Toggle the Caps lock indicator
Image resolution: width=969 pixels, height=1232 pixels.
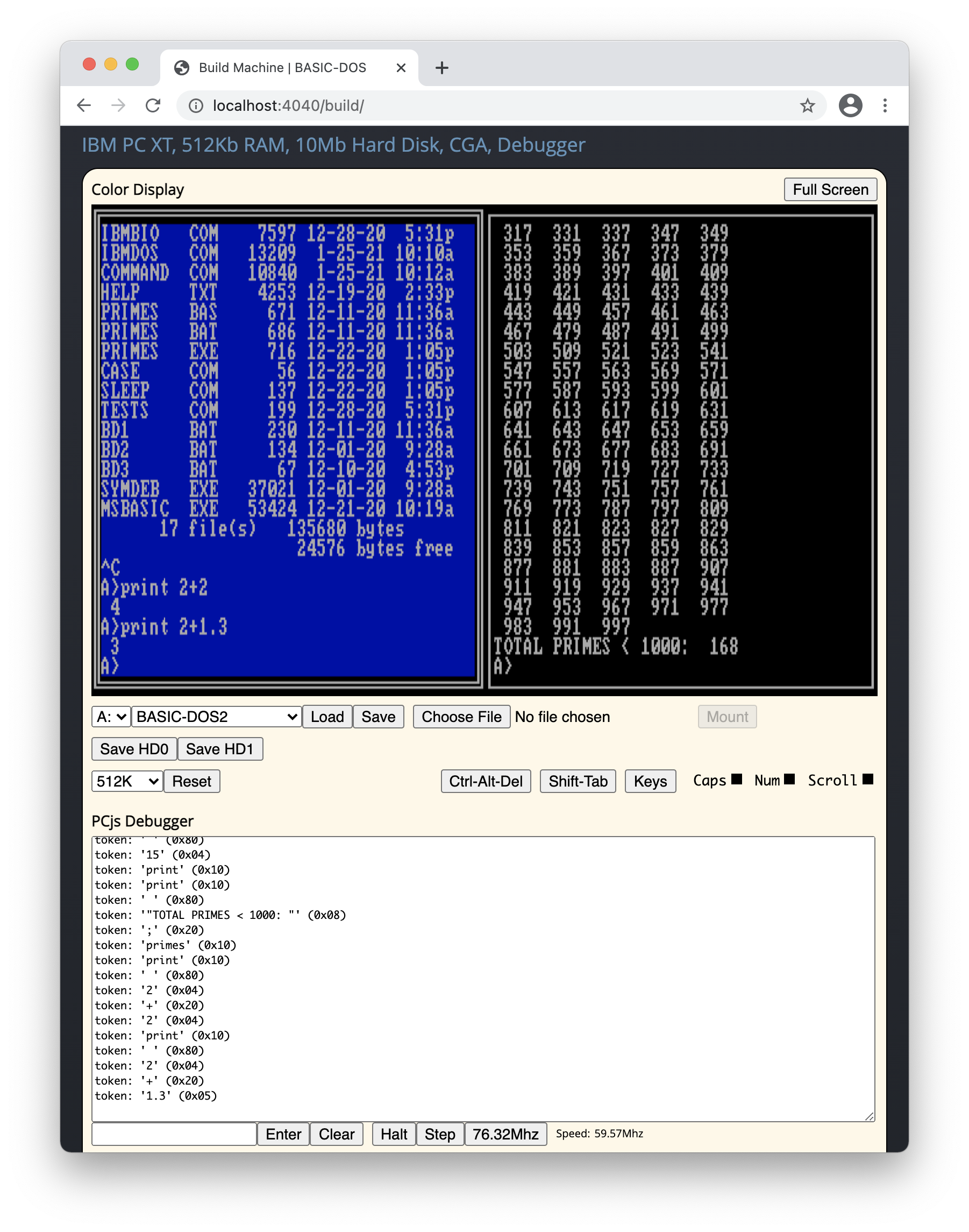(736, 779)
